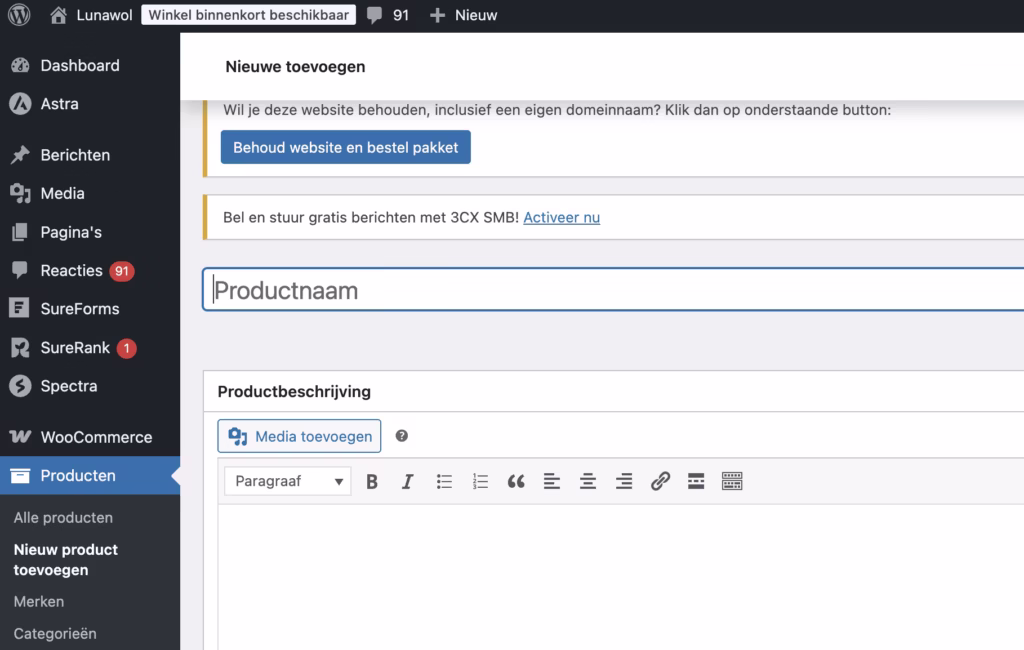This screenshot has width=1024, height=650.
Task: Click the Productbeschrijving panel heading
Action: pos(294,392)
